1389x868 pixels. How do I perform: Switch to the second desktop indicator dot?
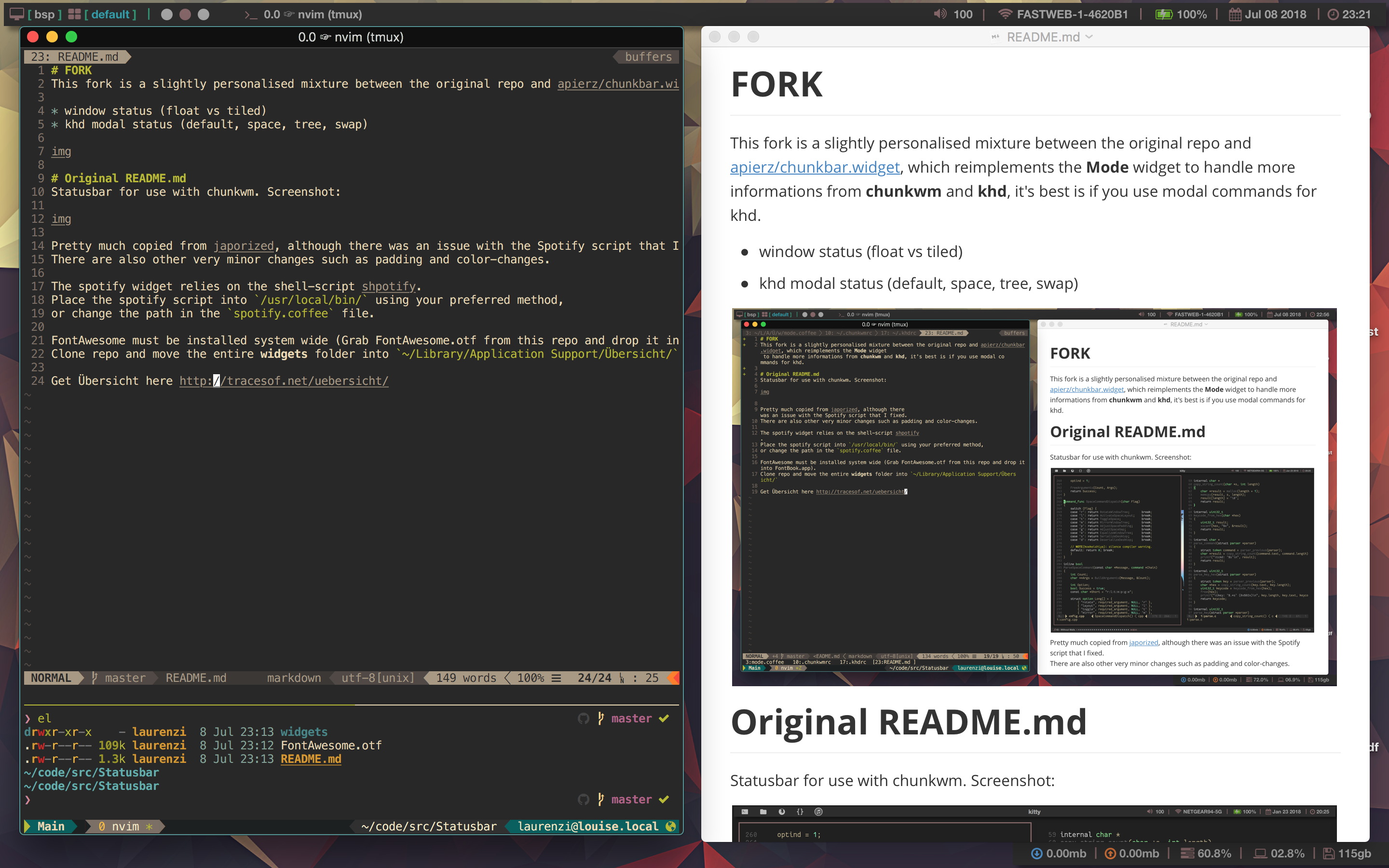coord(185,14)
